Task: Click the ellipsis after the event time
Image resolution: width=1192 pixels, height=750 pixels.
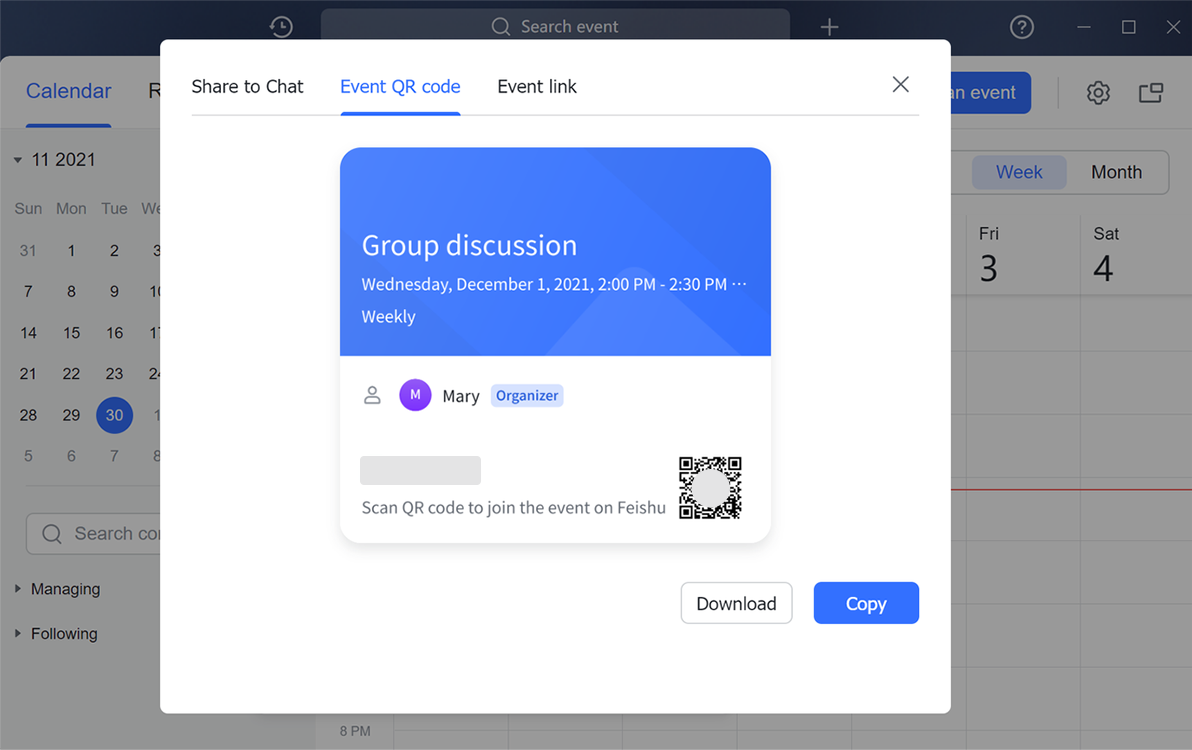Action: (x=741, y=284)
